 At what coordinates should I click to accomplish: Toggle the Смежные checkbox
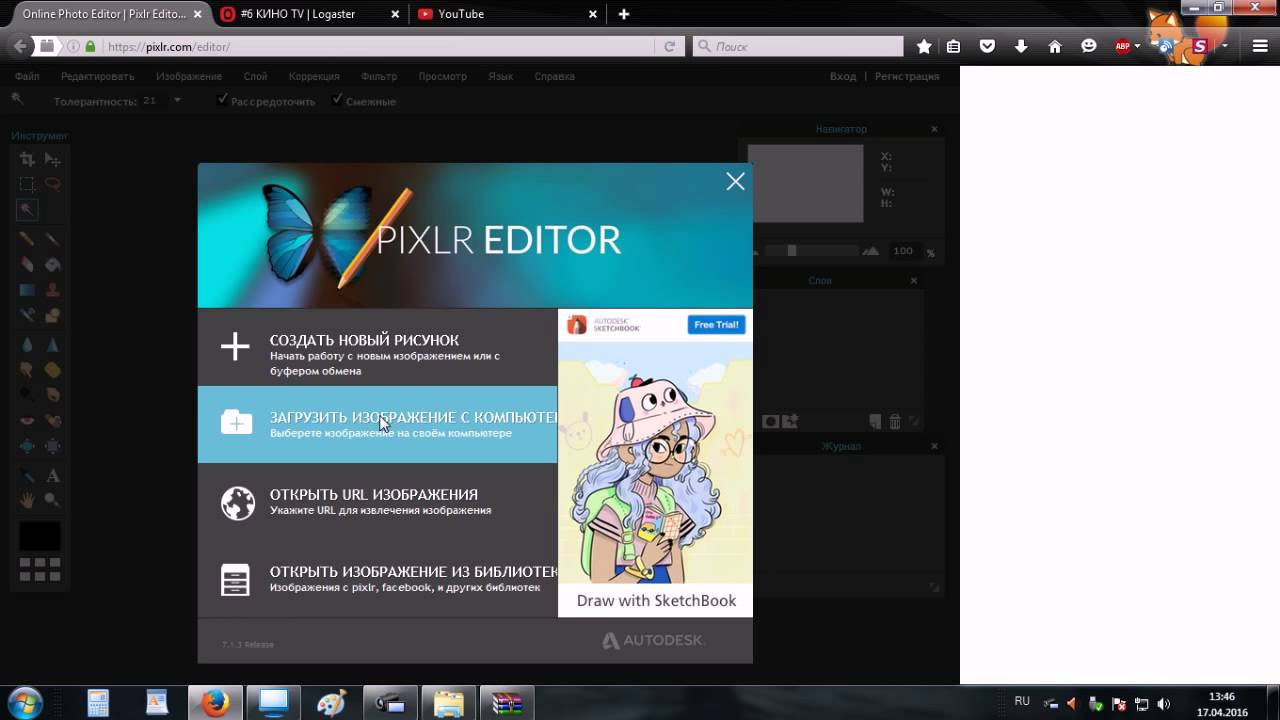pos(338,100)
